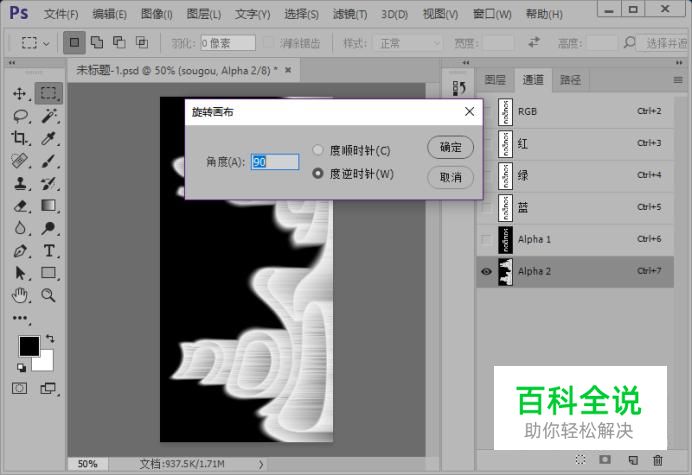The height and width of the screenshot is (475, 692).
Task: Hide the Alpha 2 channel eye
Action: pos(486,271)
